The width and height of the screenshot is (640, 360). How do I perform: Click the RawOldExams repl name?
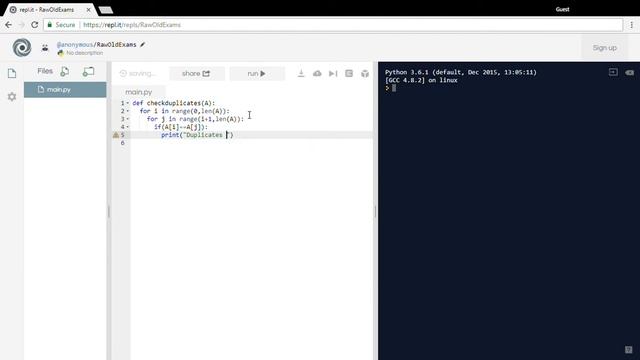116,44
